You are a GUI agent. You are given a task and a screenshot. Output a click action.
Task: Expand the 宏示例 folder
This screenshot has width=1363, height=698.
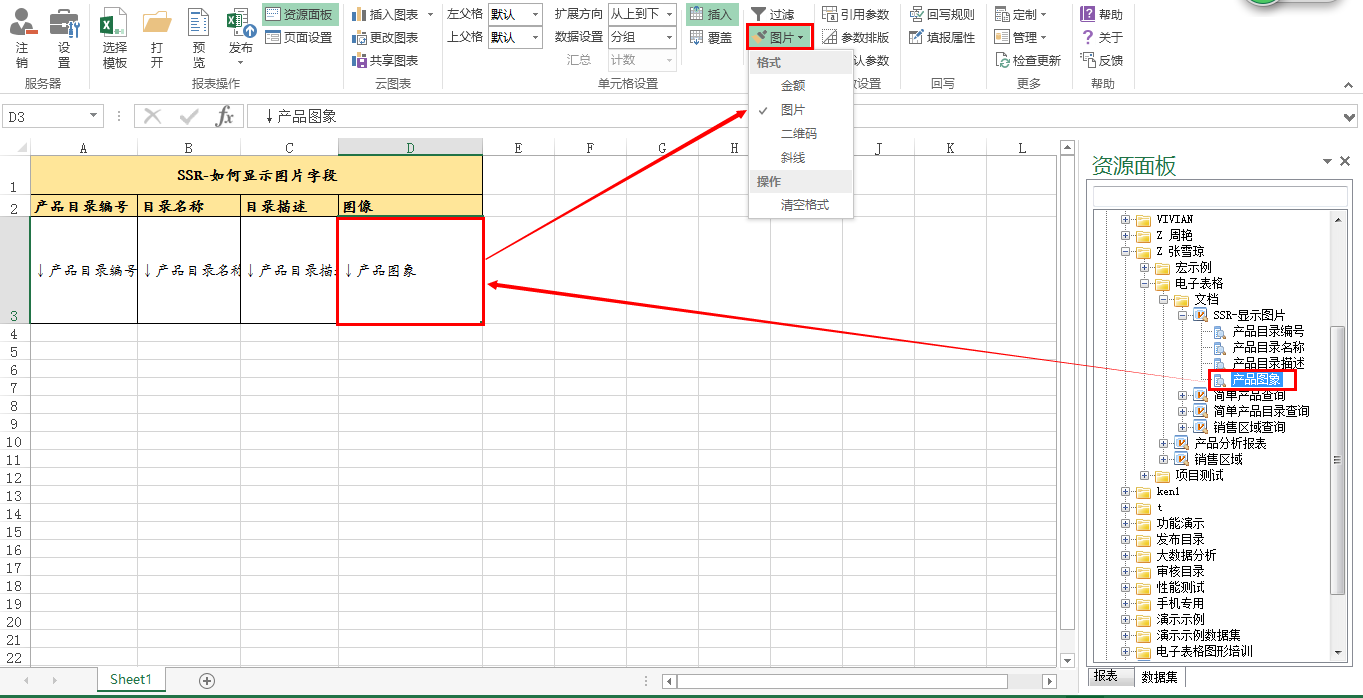(1145, 267)
